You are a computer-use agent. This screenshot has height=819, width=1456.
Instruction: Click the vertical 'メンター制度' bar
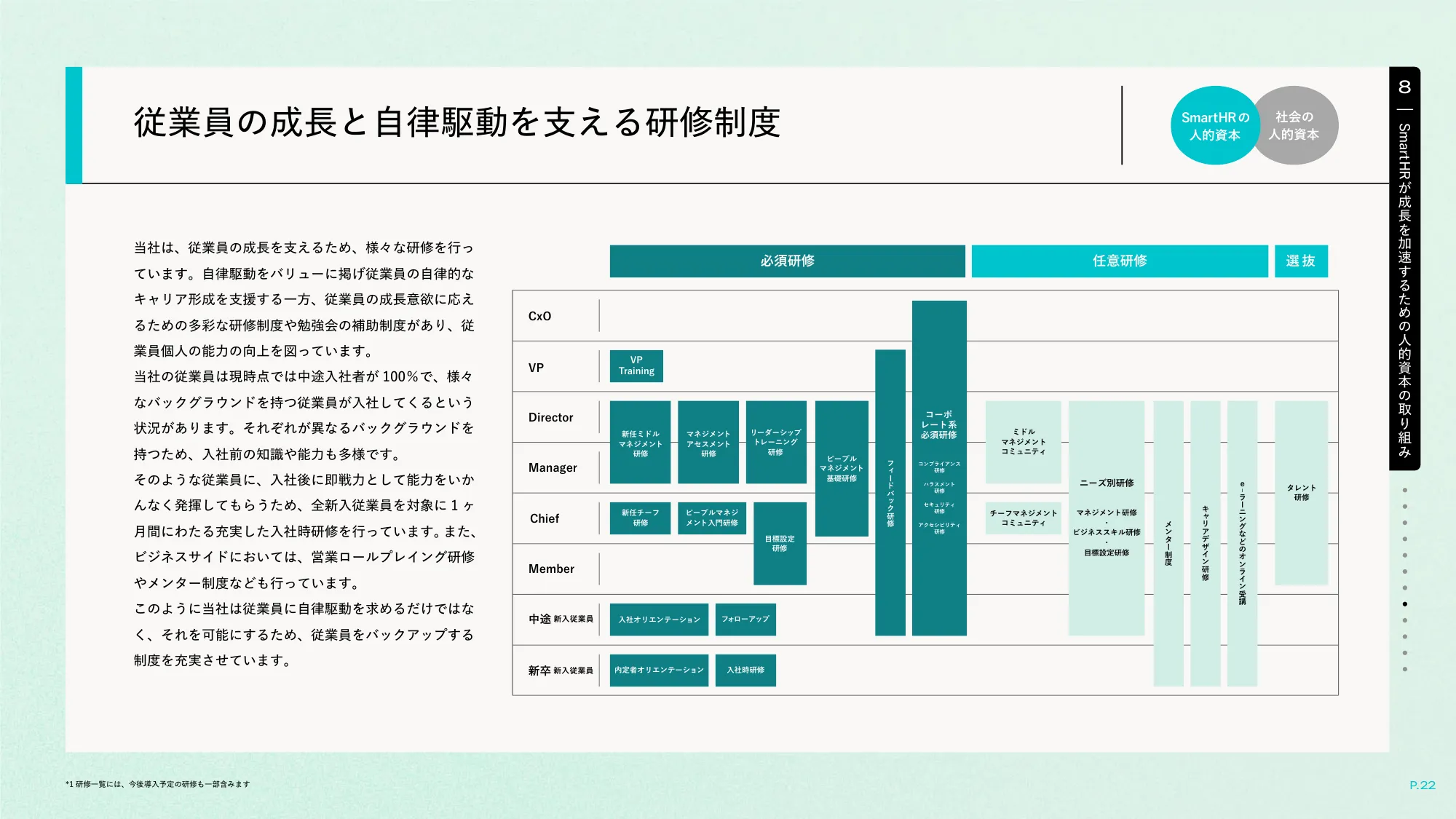(1168, 543)
